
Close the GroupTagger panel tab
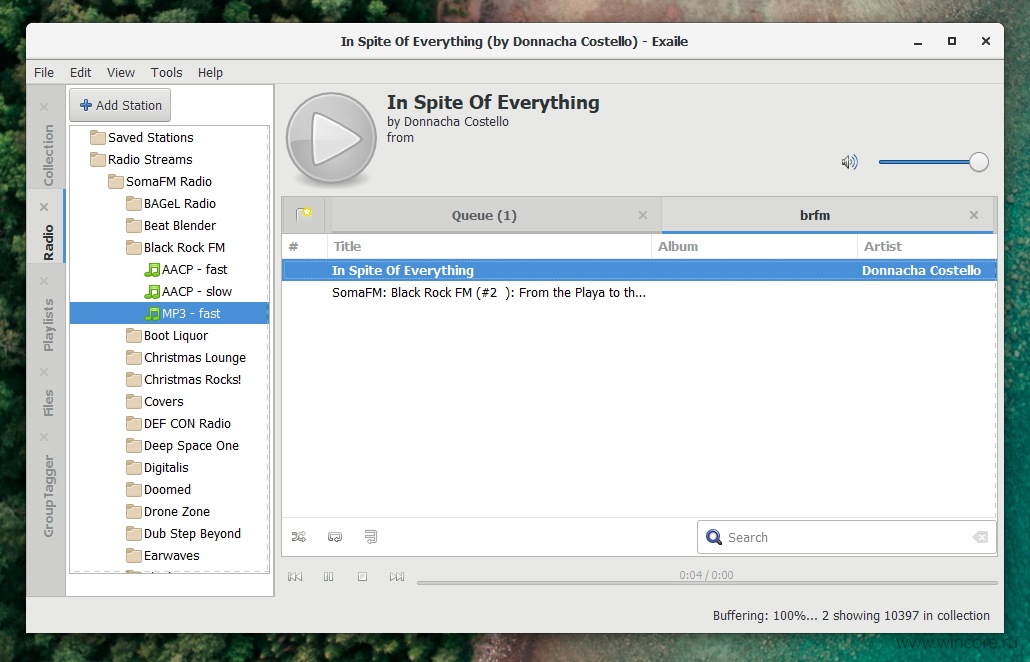coord(44,437)
